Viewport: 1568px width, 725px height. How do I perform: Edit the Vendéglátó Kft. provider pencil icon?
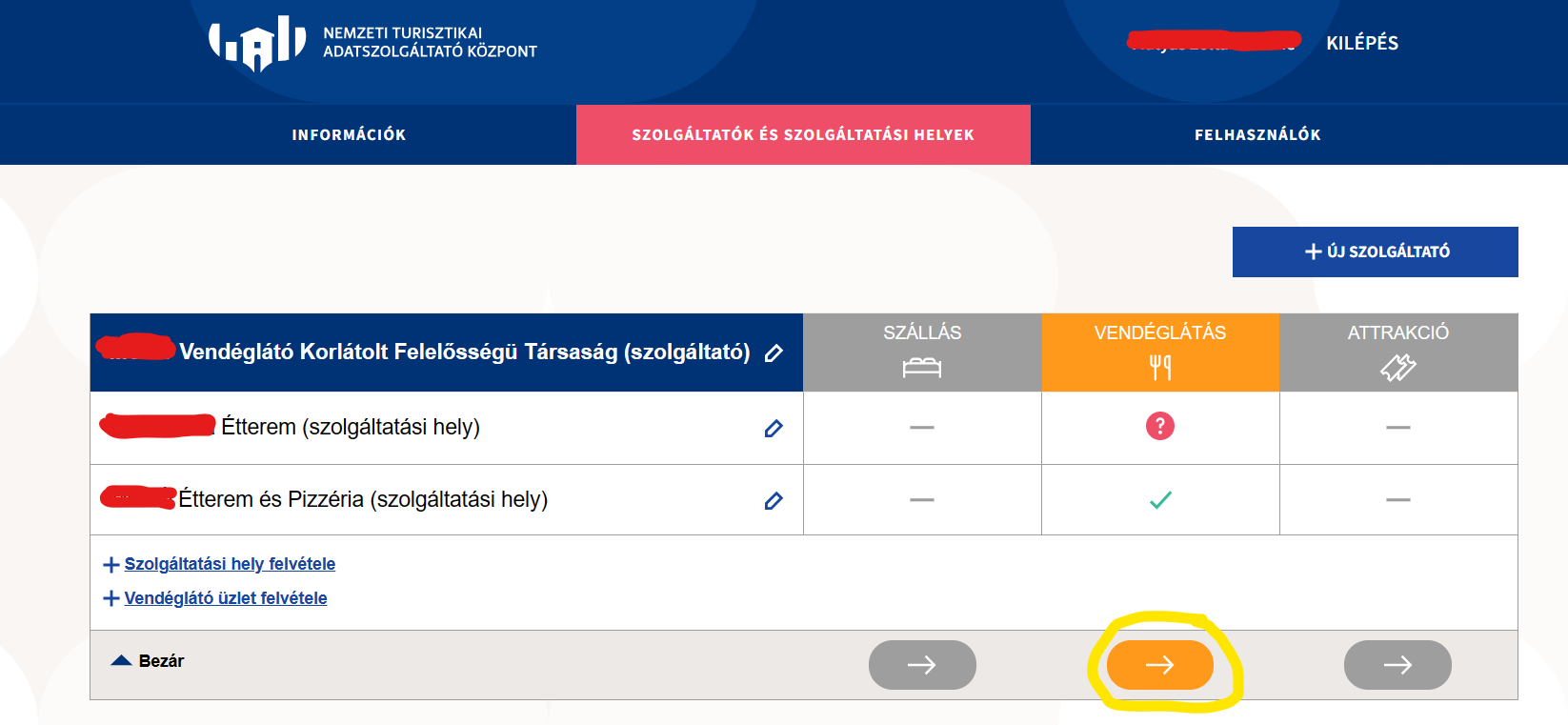tap(774, 353)
